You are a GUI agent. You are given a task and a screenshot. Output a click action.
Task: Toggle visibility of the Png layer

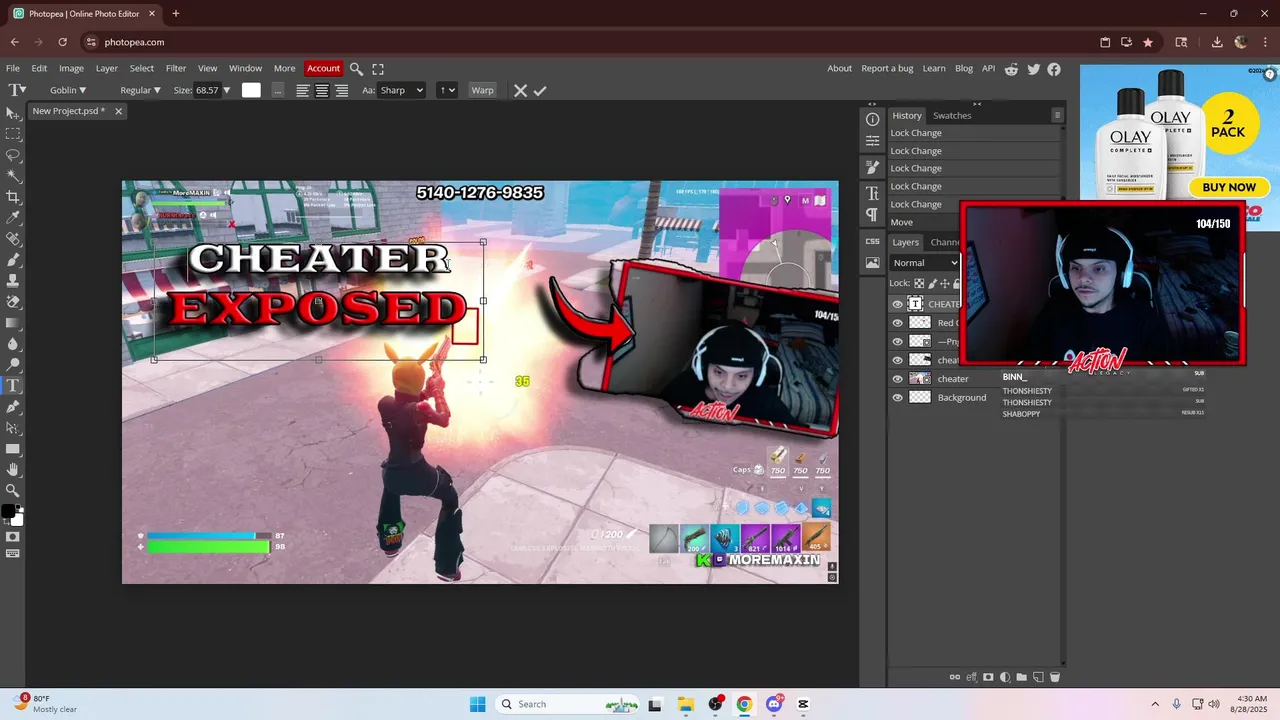[x=897, y=341]
